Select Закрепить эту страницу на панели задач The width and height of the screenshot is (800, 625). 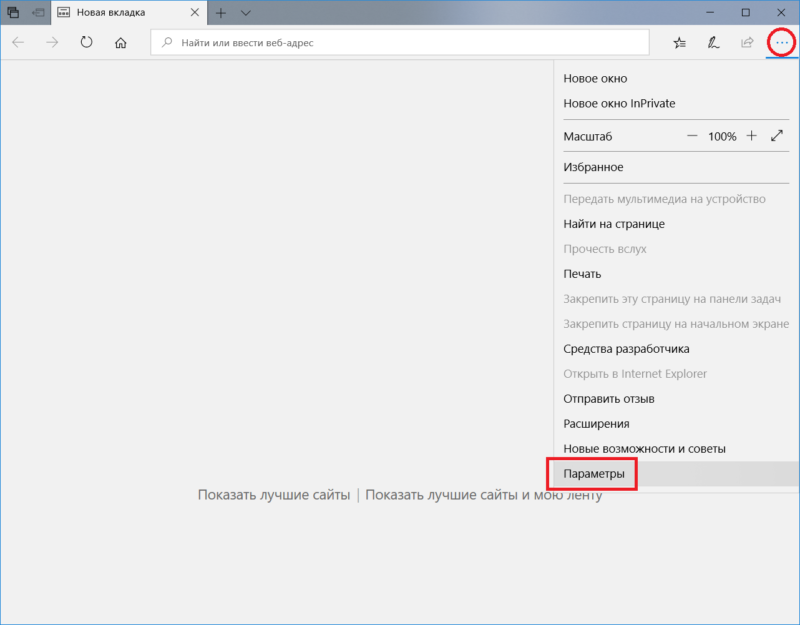677,299
